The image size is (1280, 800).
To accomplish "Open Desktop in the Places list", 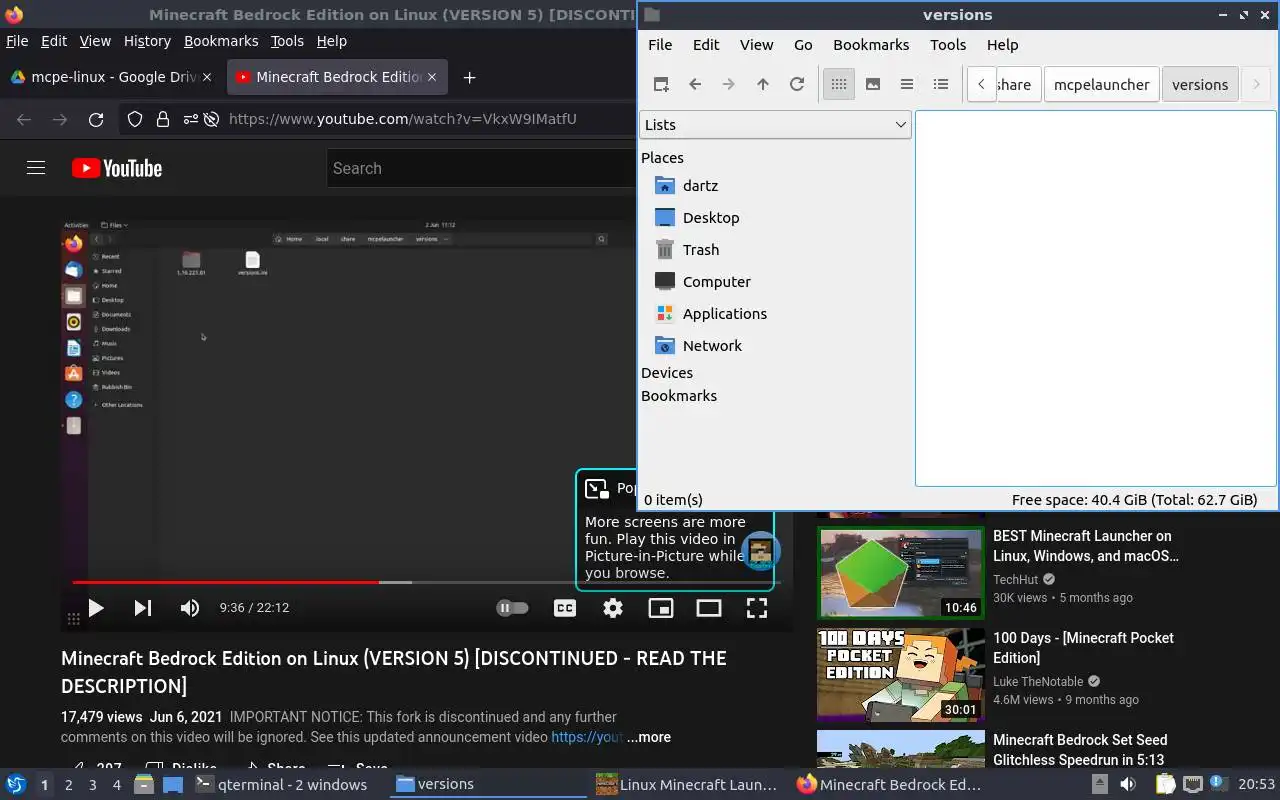I will pos(711,217).
